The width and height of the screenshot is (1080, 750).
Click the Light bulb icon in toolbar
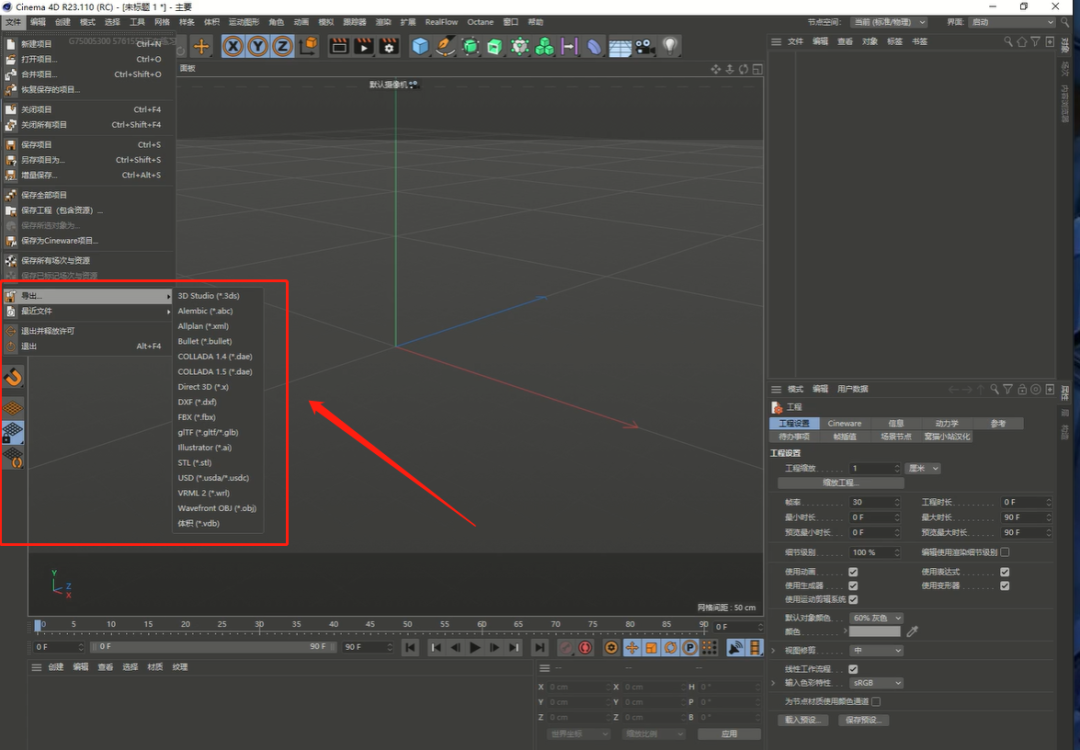click(670, 46)
